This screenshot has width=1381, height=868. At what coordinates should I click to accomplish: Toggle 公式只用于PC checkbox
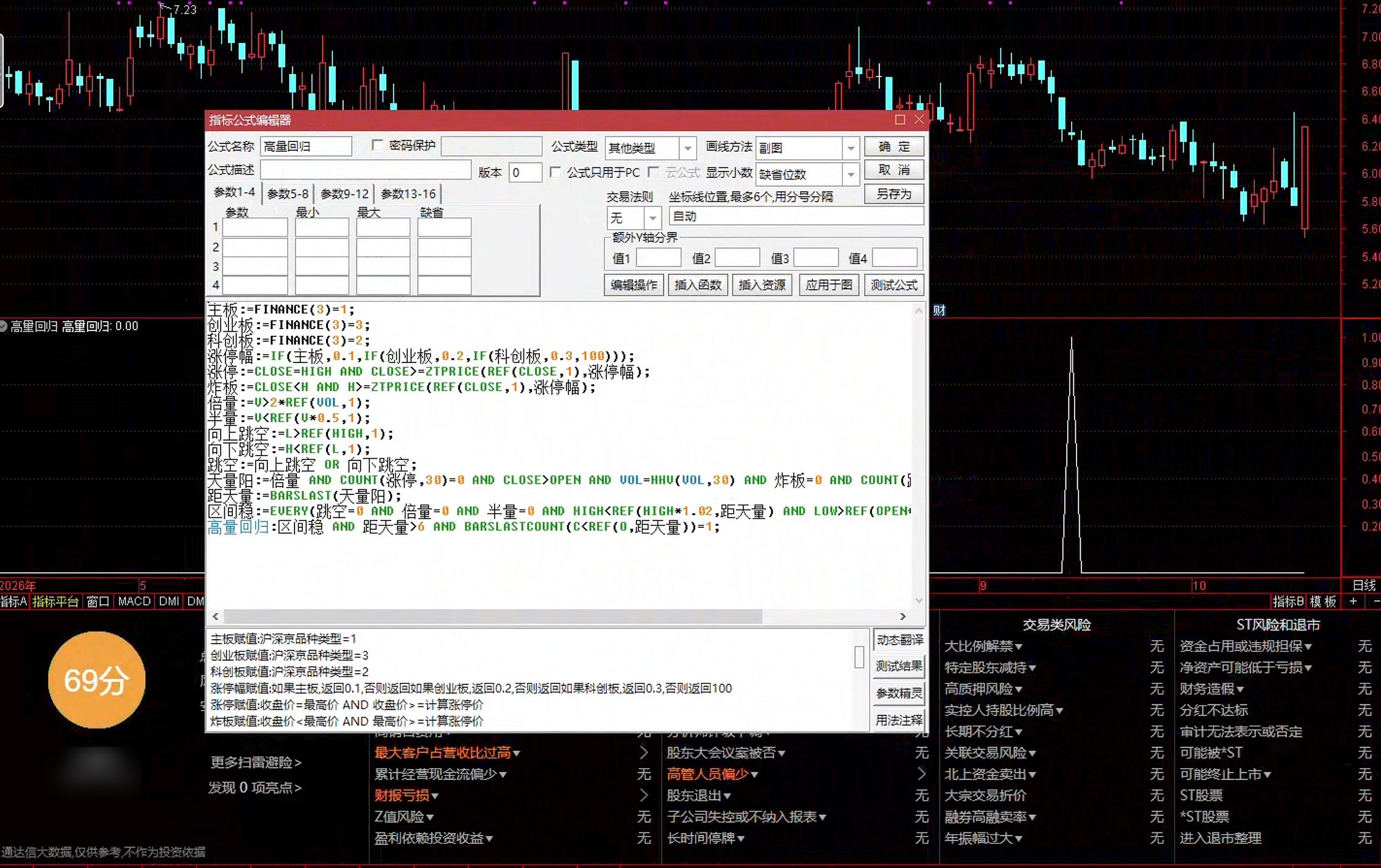click(555, 172)
